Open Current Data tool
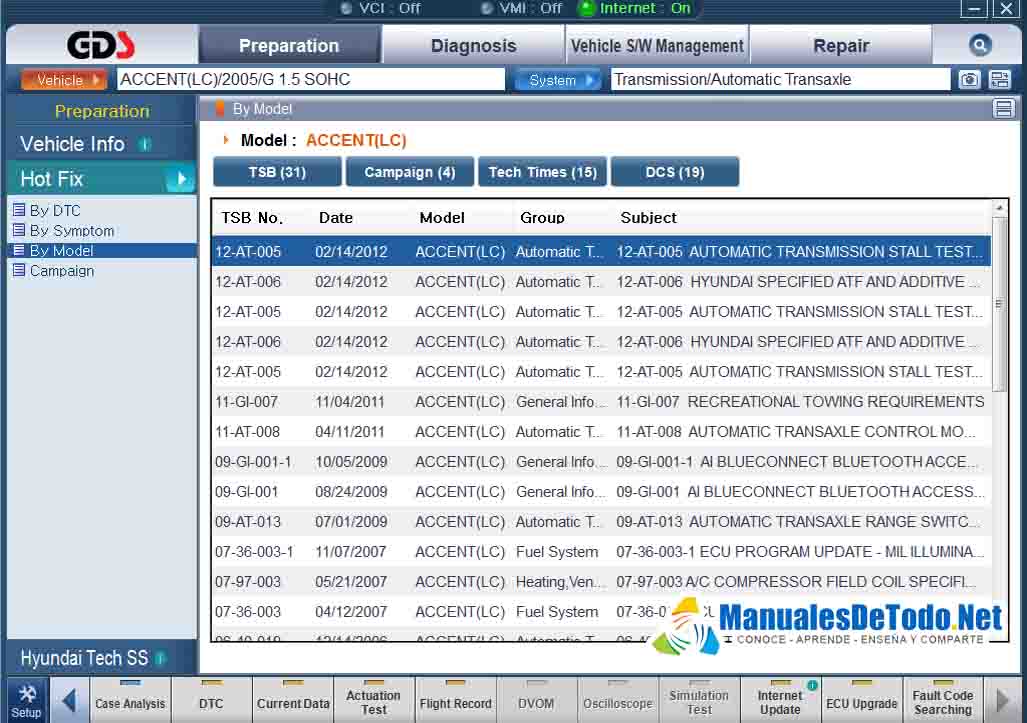1027x723 pixels. pyautogui.click(x=293, y=701)
